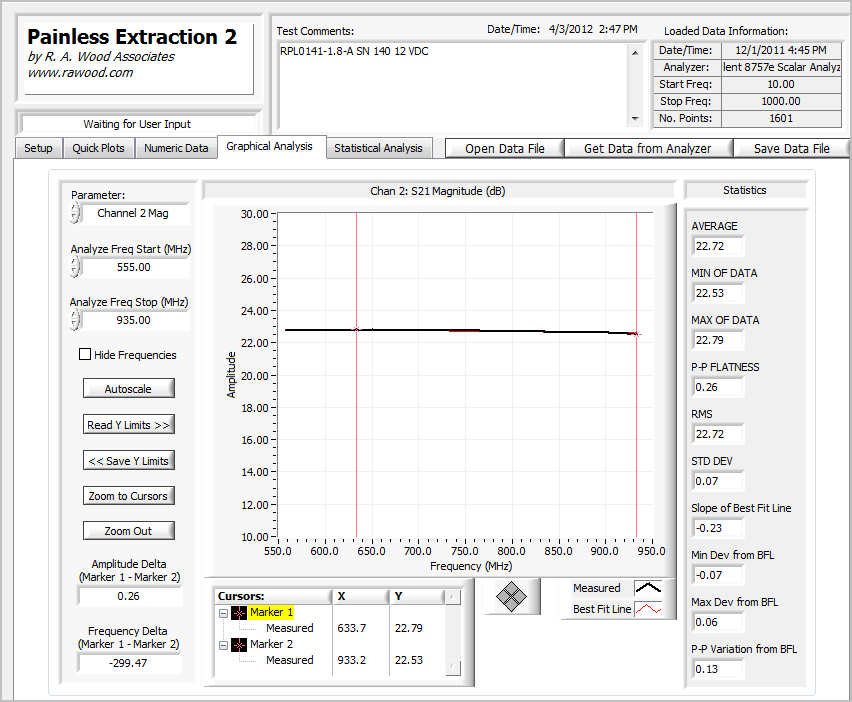Screen dimensions: 852x702
Task: Click Marker 1 X value 633.7
Action: pyautogui.click(x=352, y=628)
